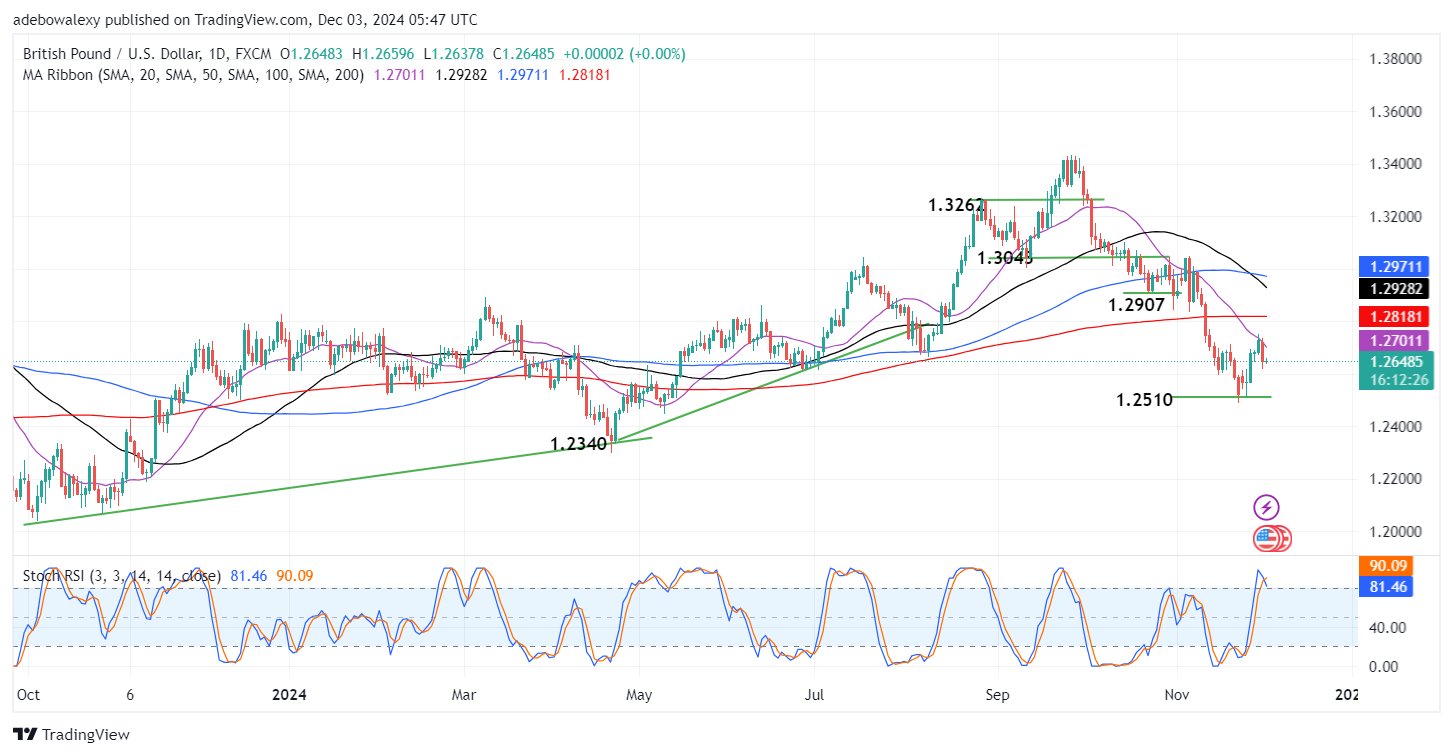Click the front US flag economic event icon
Screen dimensions: 1453x756
(x=1265, y=539)
